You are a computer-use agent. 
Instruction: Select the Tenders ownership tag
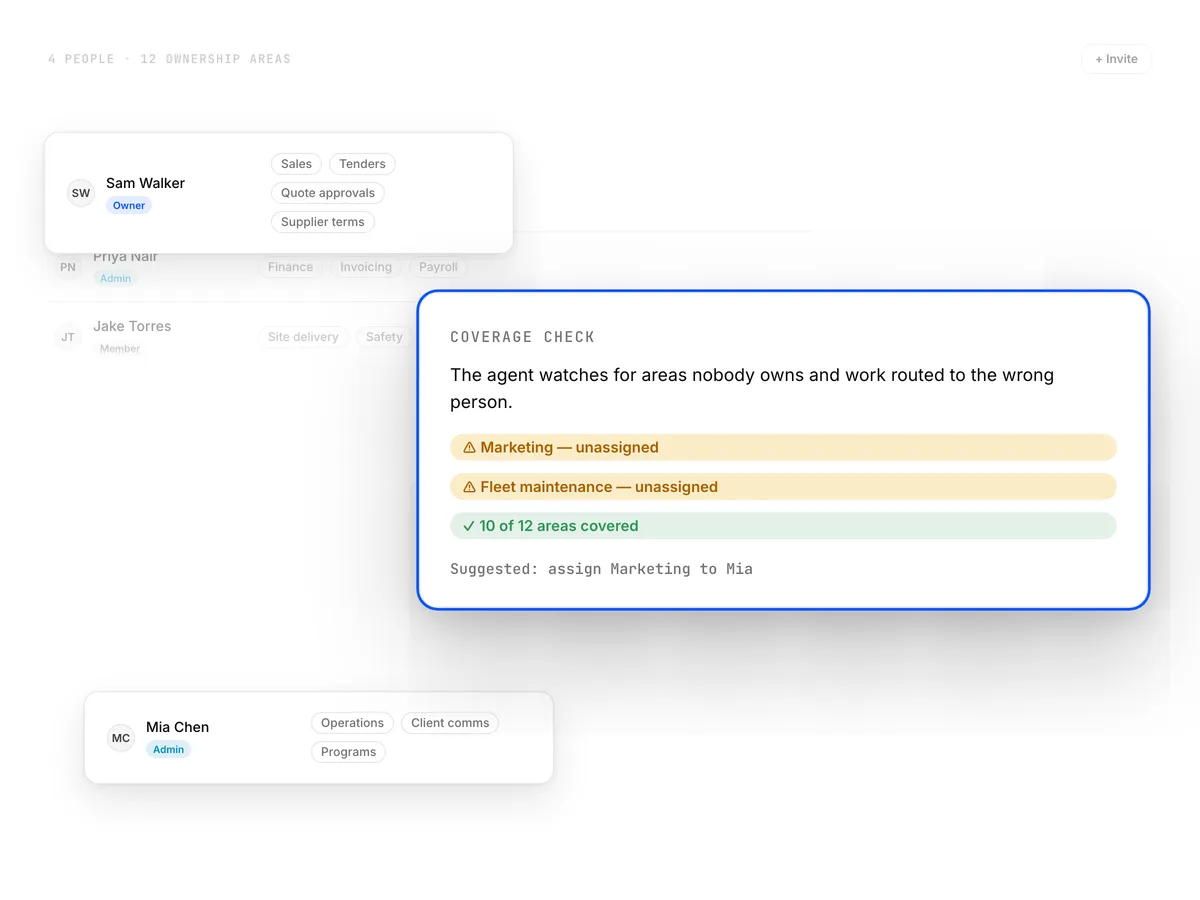[x=362, y=164]
